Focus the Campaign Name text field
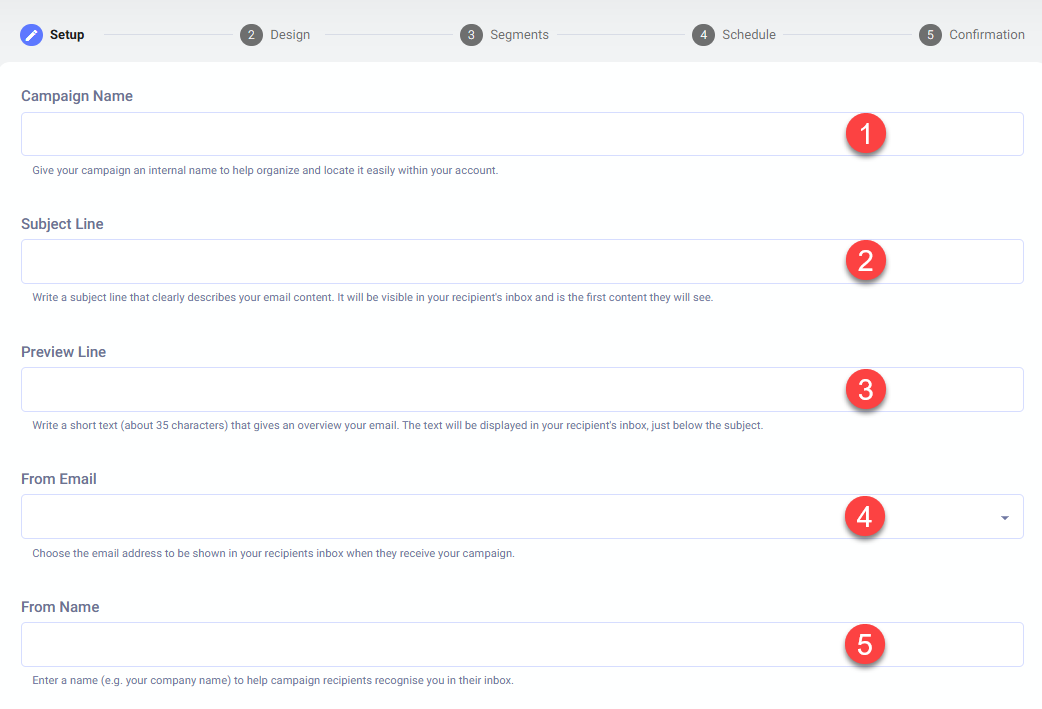 pyautogui.click(x=420, y=134)
